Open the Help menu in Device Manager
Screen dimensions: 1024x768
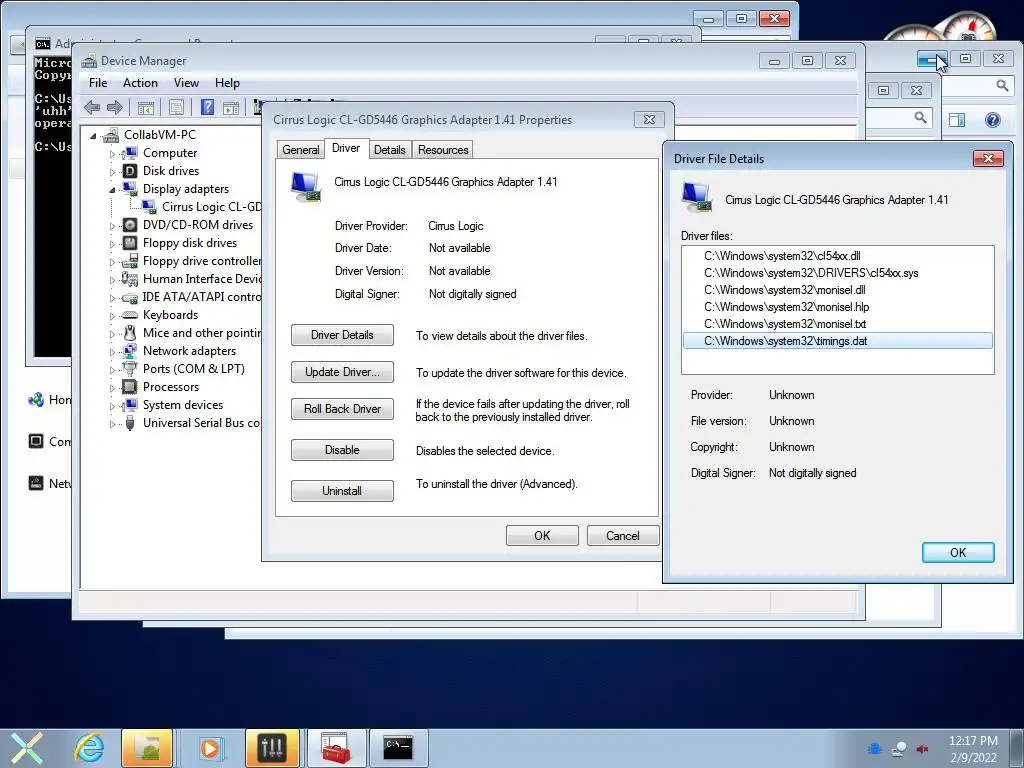[227, 83]
